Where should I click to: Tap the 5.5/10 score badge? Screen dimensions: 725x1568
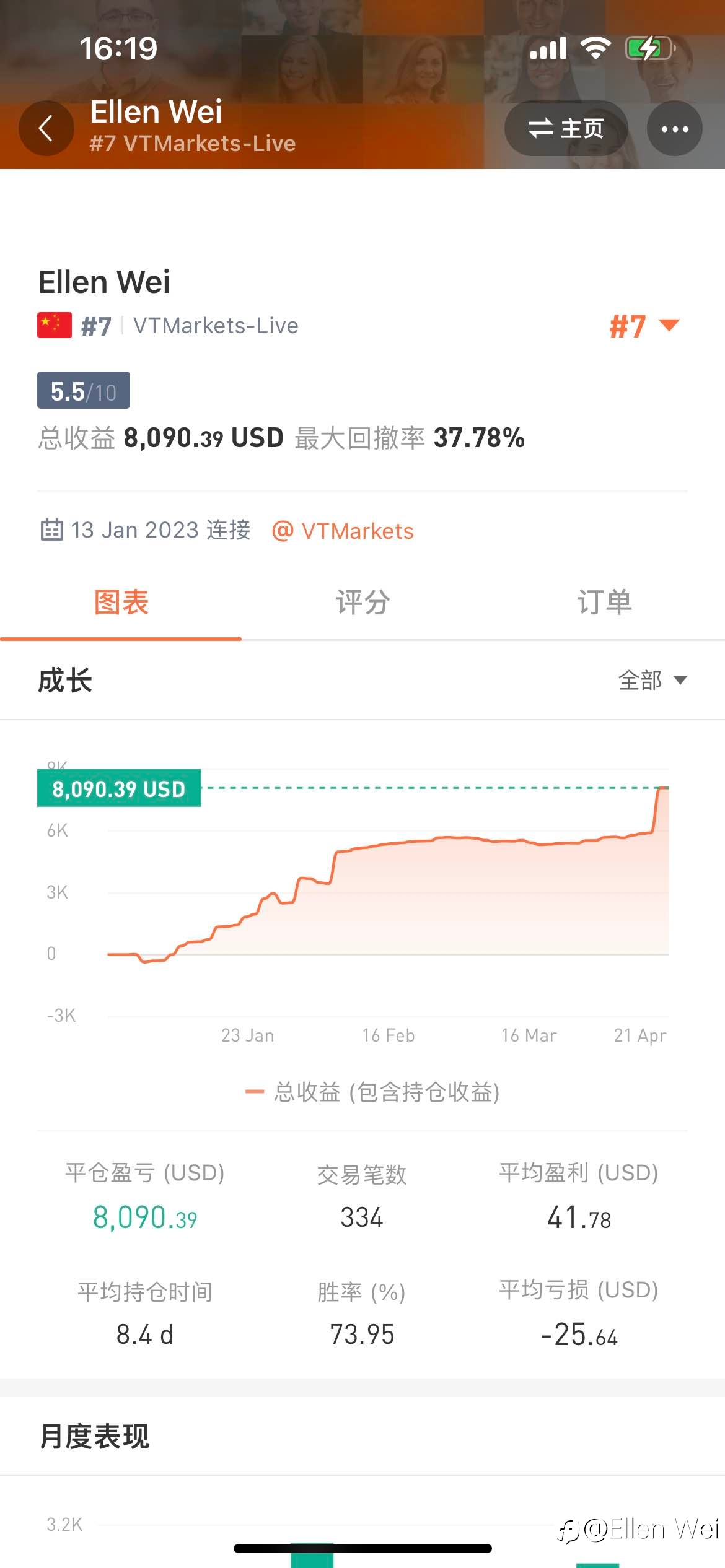pyautogui.click(x=84, y=390)
